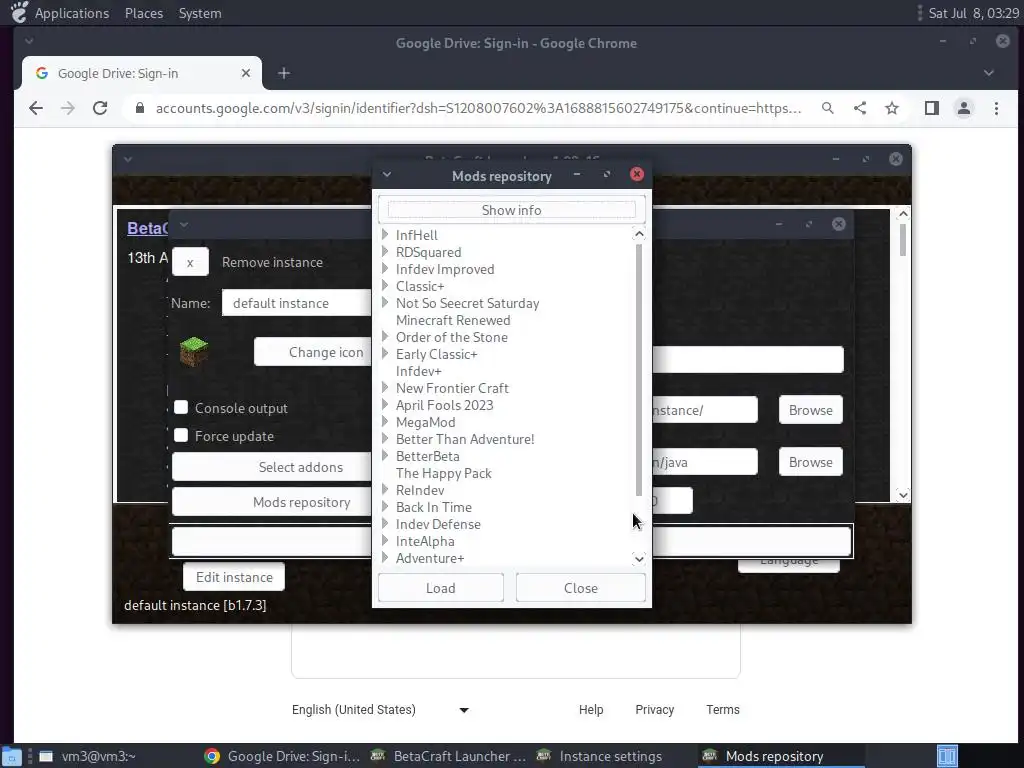Open Mods repository window menu chevron
The image size is (1024, 768).
387,174
